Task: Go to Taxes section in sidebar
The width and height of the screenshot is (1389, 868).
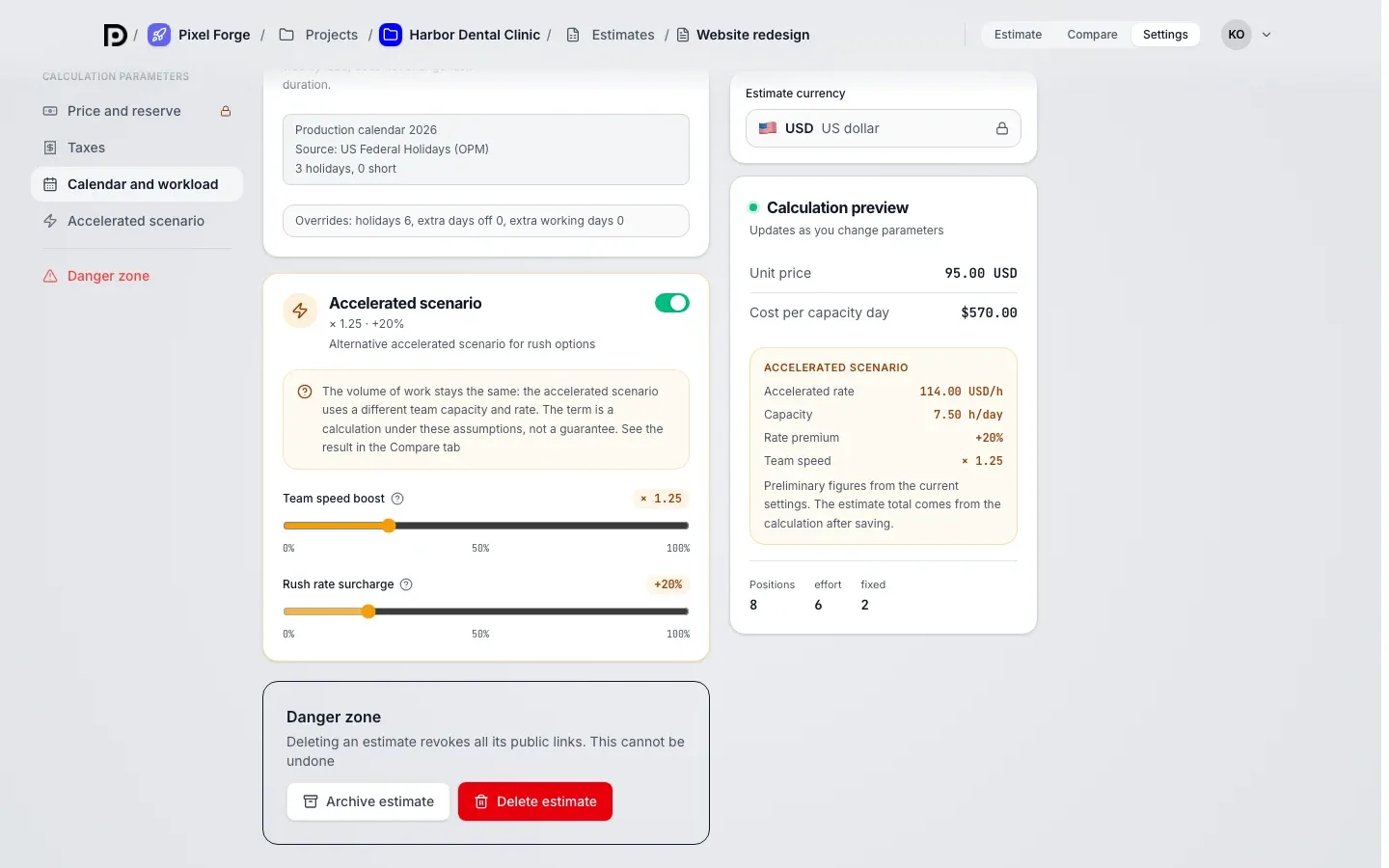Action: pyautogui.click(x=137, y=148)
